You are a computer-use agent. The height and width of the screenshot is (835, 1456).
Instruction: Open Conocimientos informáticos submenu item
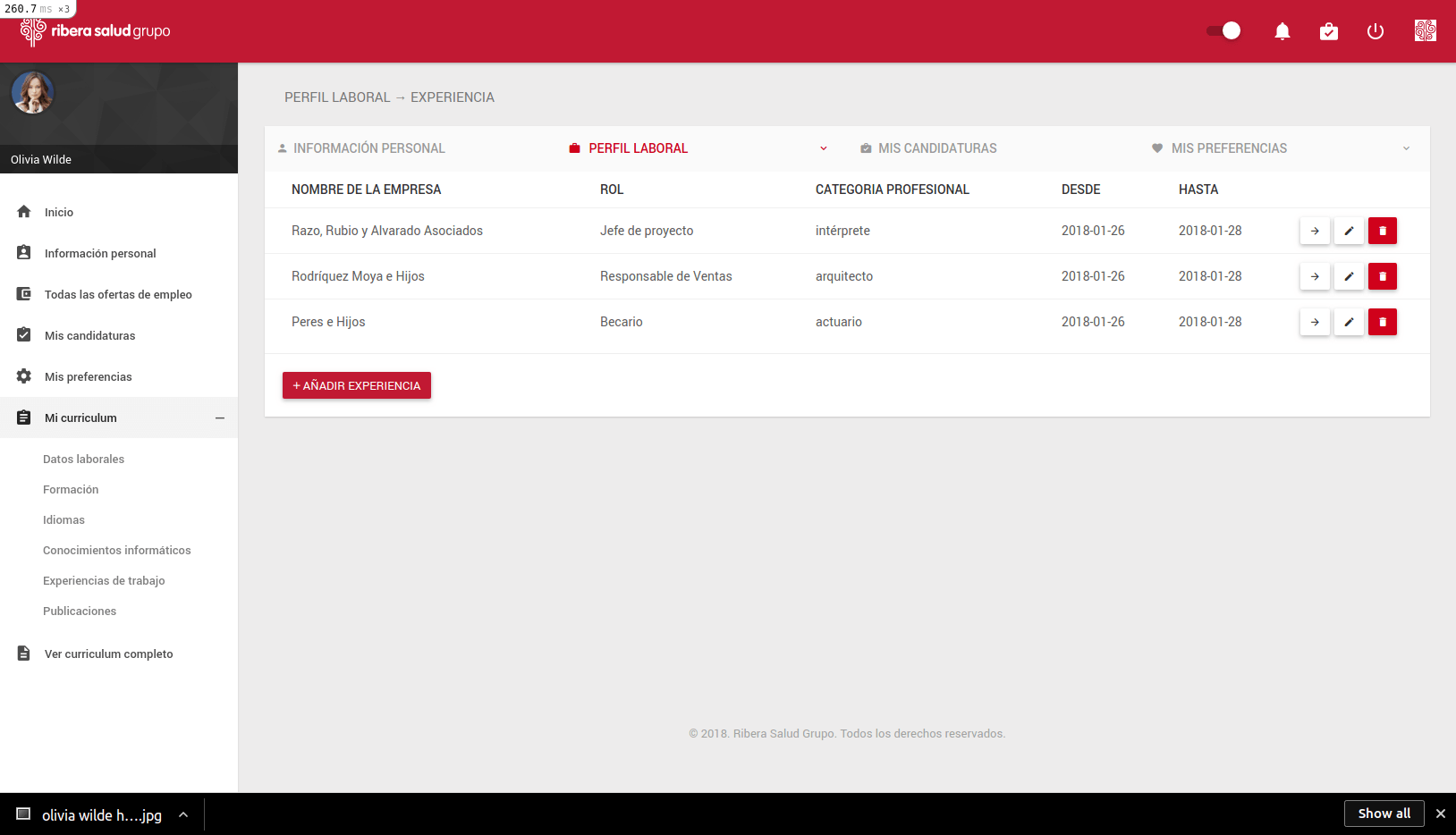click(x=116, y=550)
